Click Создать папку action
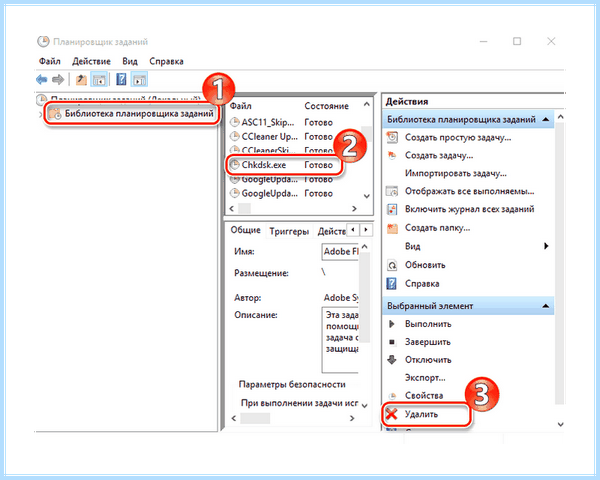600x480 pixels. point(437,228)
